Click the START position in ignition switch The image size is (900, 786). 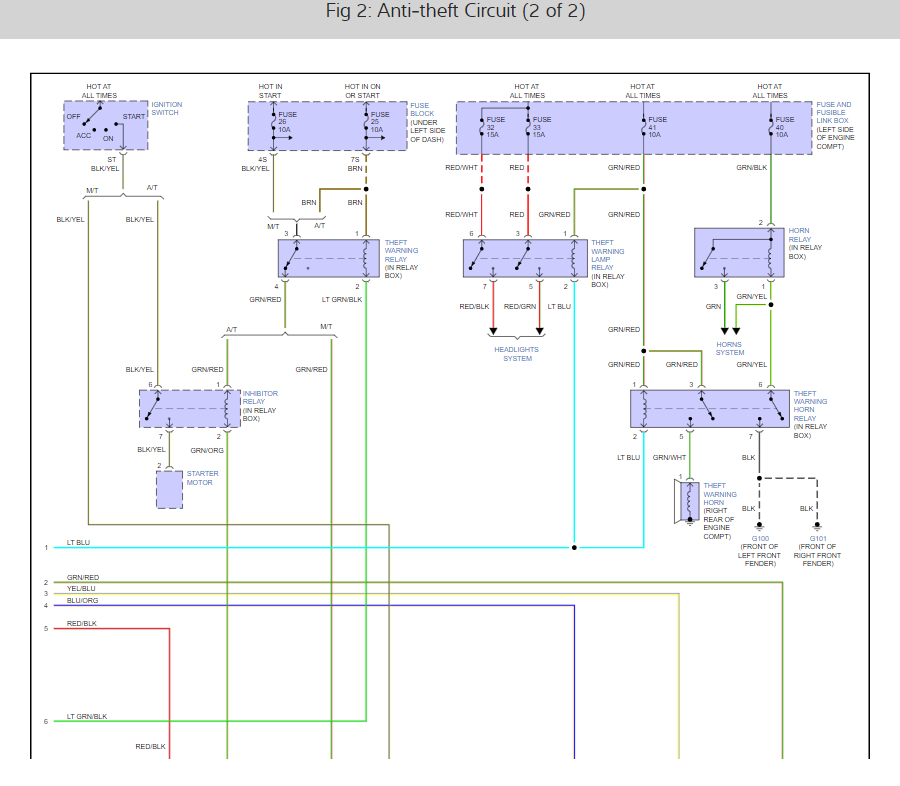(x=134, y=117)
